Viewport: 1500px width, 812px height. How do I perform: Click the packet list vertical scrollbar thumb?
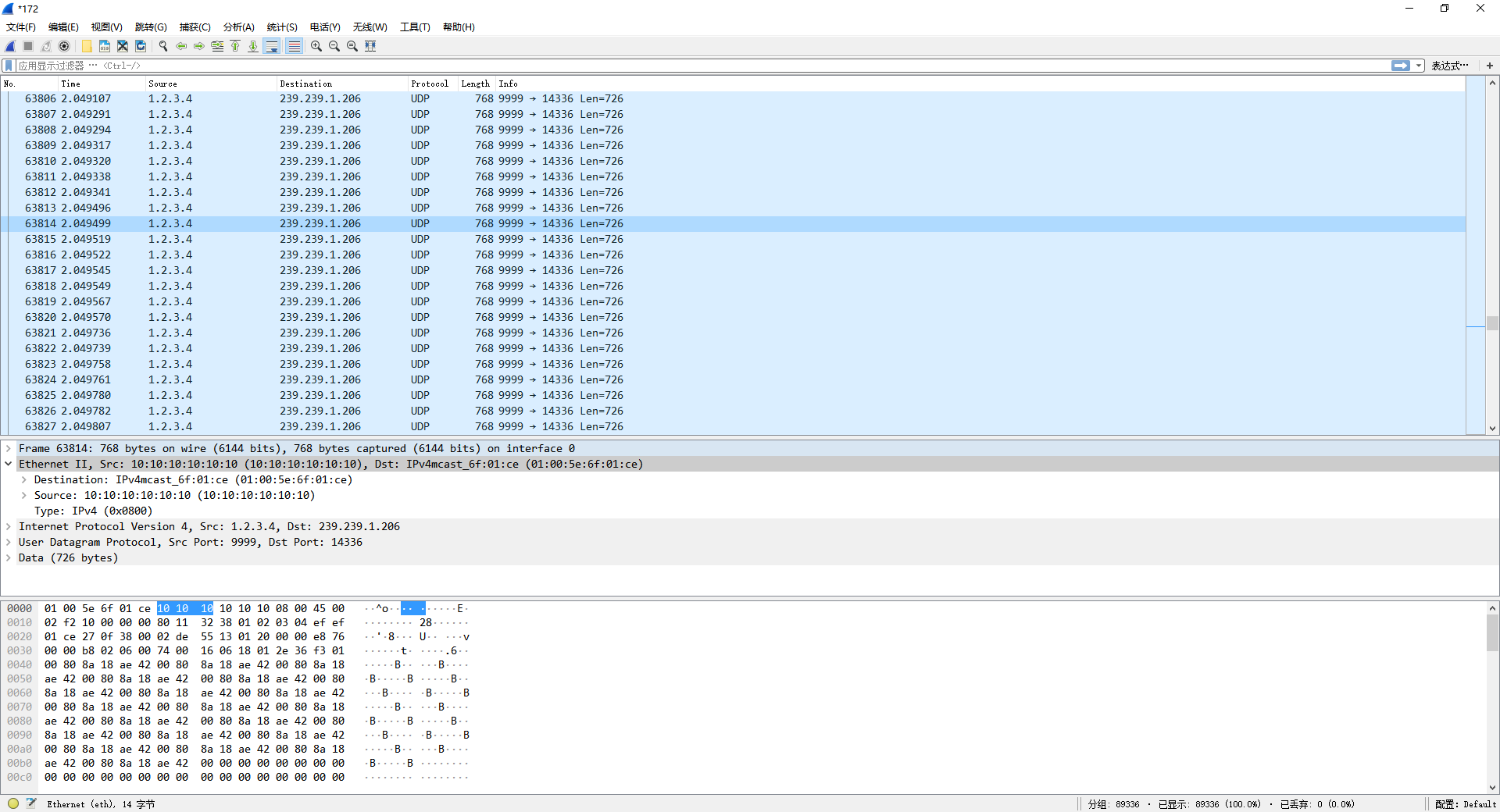tap(1492, 323)
